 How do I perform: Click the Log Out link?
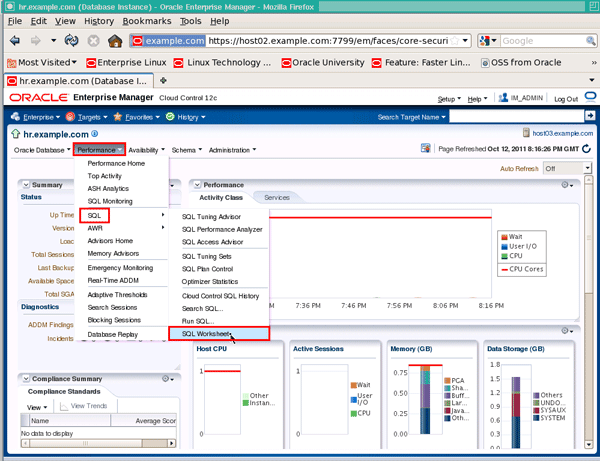tap(566, 99)
